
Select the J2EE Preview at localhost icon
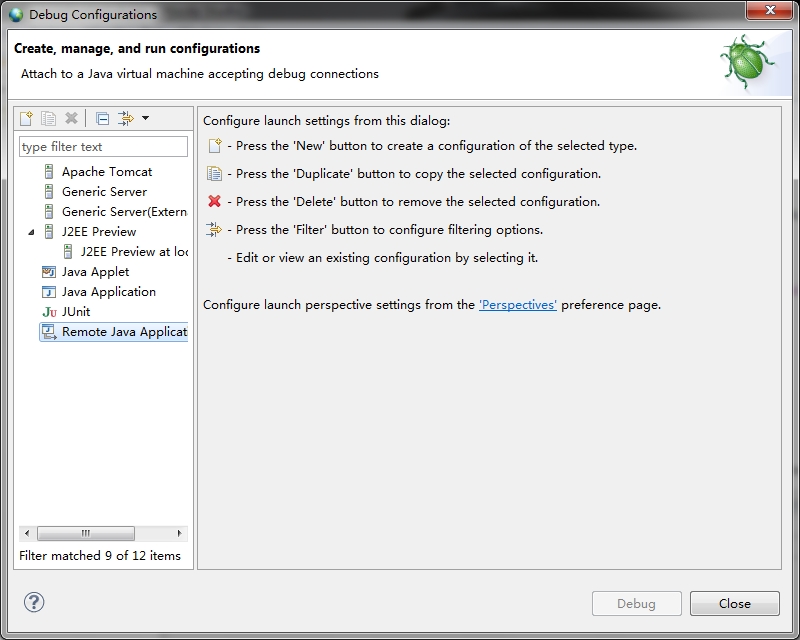68,252
